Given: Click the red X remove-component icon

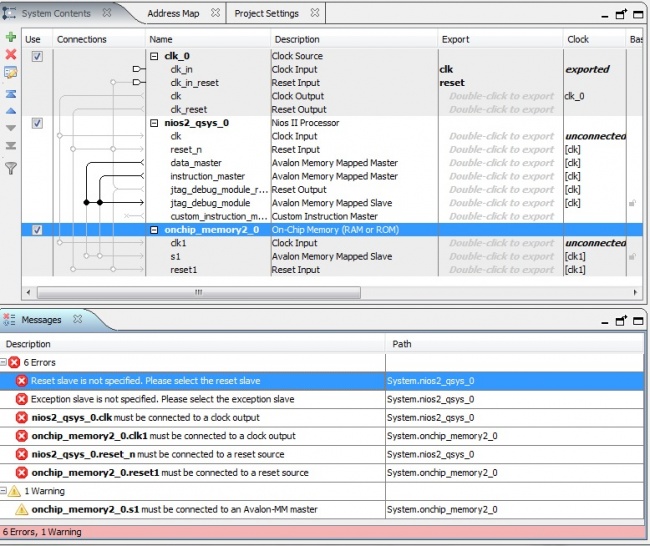Looking at the screenshot, I should pos(11,54).
